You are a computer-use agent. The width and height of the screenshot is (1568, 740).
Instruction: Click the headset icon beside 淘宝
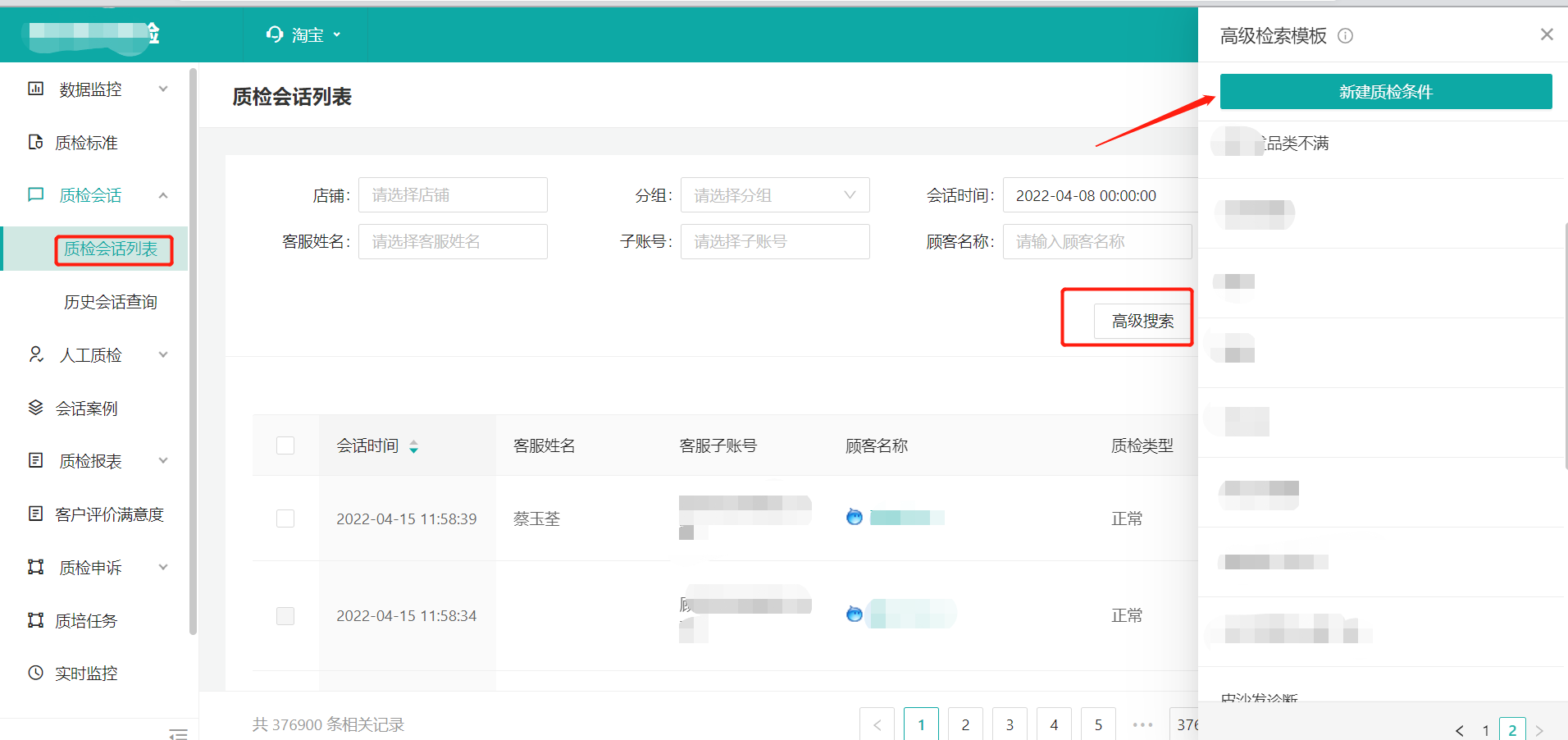point(275,34)
